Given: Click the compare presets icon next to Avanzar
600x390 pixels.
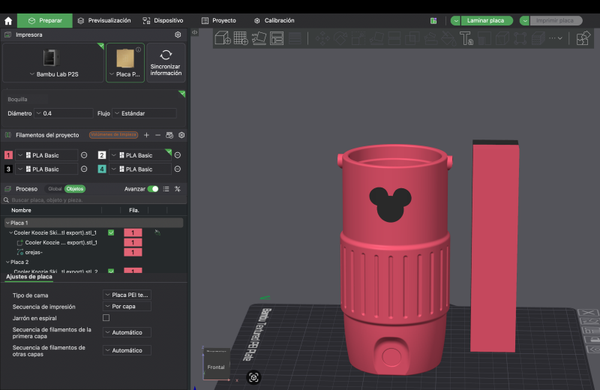Looking at the screenshot, I should point(178,189).
